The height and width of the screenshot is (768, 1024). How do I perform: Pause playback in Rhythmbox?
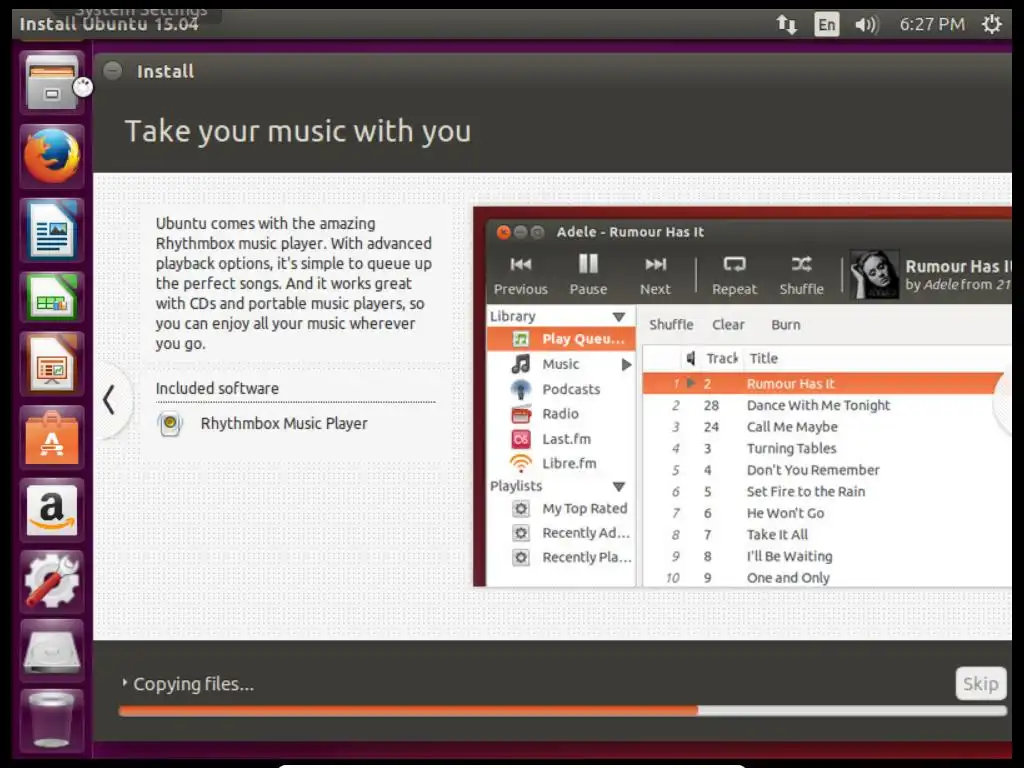coord(588,276)
